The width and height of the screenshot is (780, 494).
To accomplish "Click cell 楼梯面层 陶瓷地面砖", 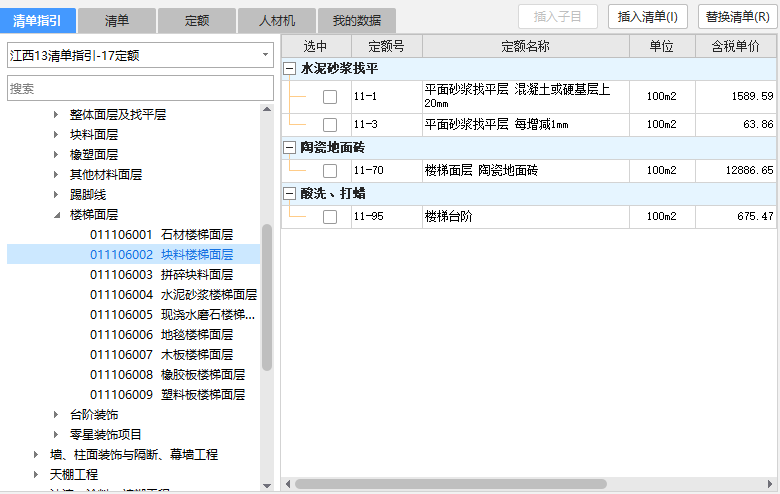I will (x=526, y=171).
